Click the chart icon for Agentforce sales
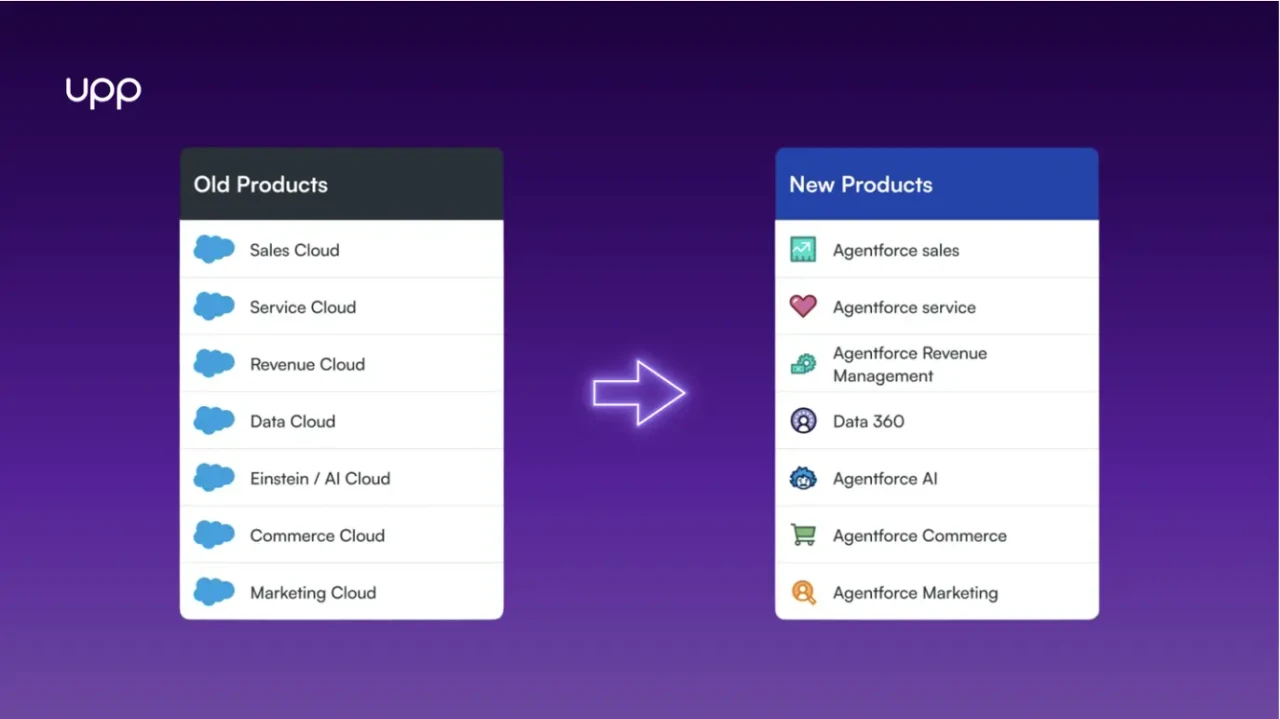Screen dimensions: 1280x719 click(x=803, y=250)
